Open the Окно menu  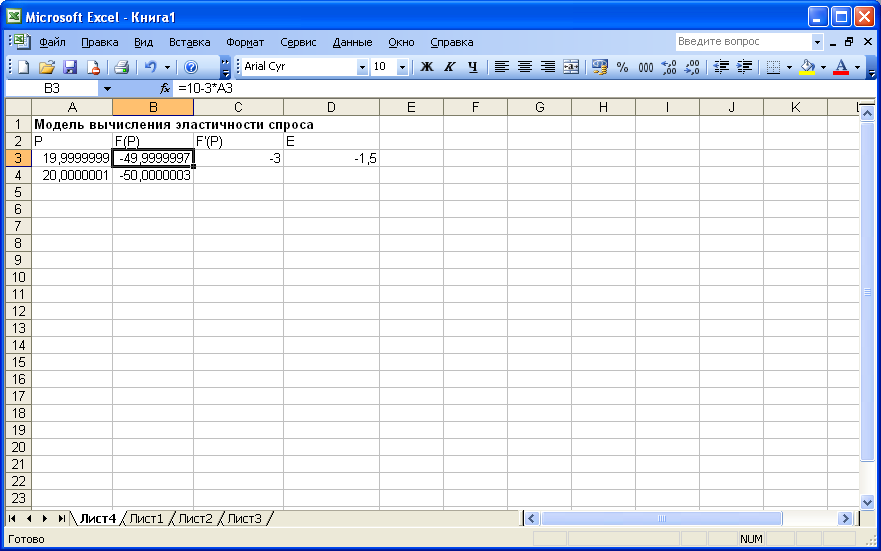(x=401, y=42)
